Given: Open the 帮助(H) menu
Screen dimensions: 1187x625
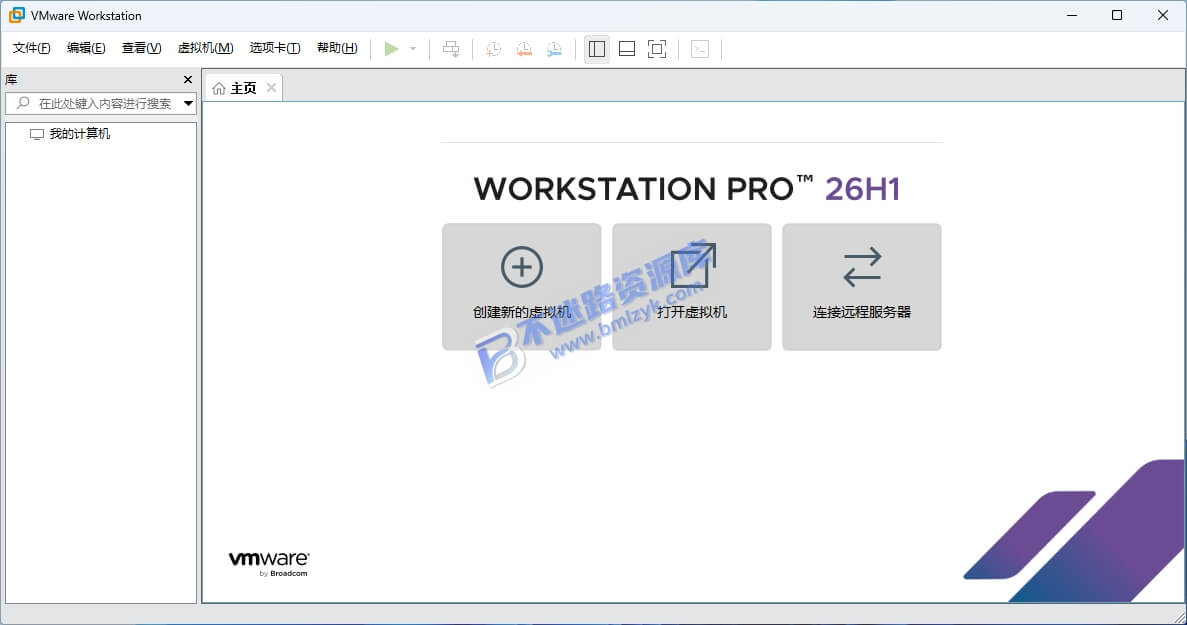Looking at the screenshot, I should (337, 48).
